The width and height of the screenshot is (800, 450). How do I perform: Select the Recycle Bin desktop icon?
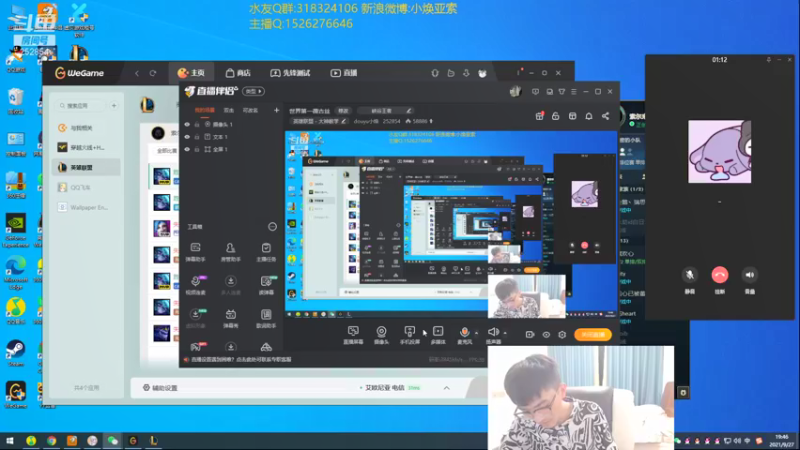click(16, 101)
